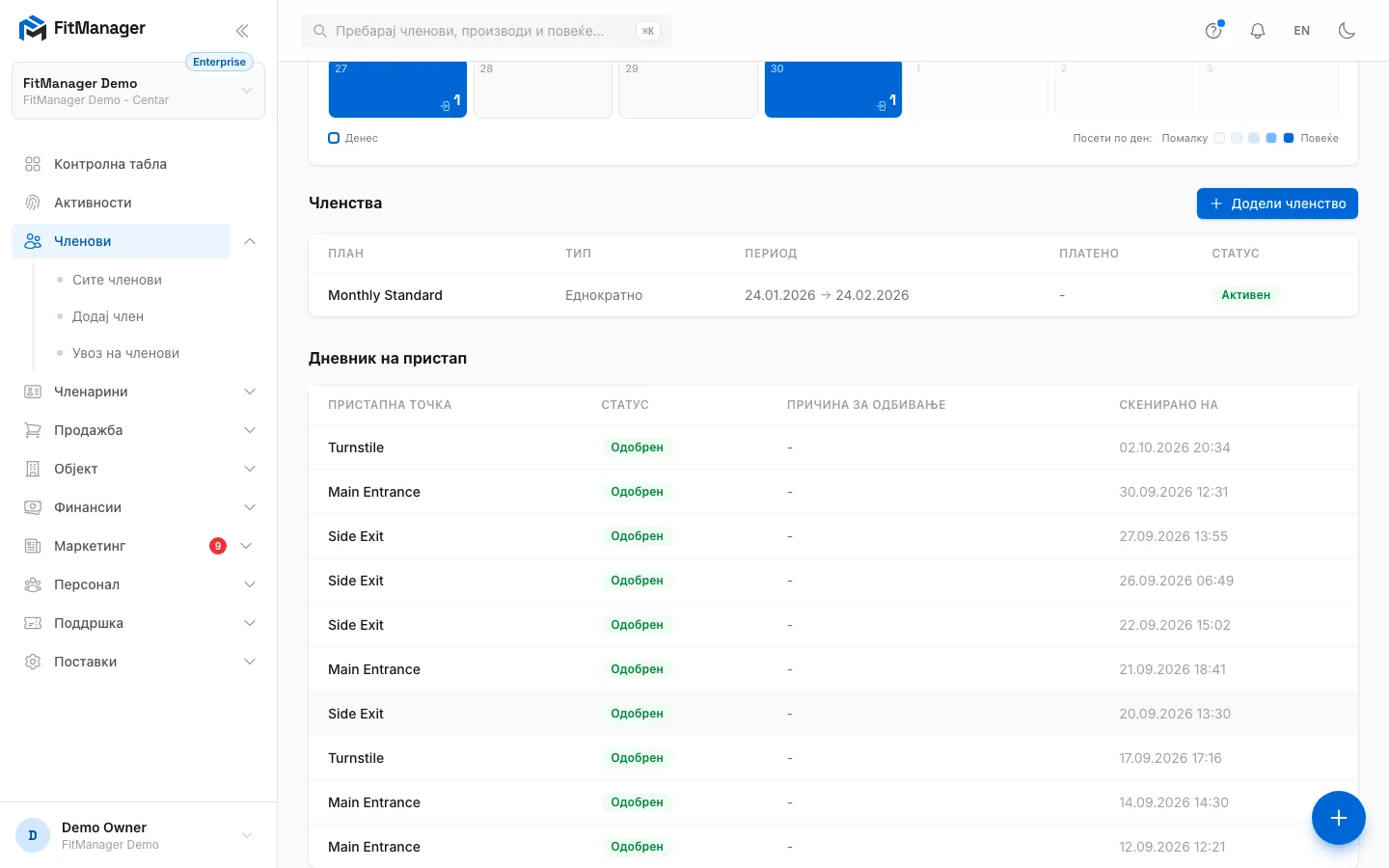Click the Активен status badge
The width and height of the screenshot is (1389, 868).
tap(1245, 295)
